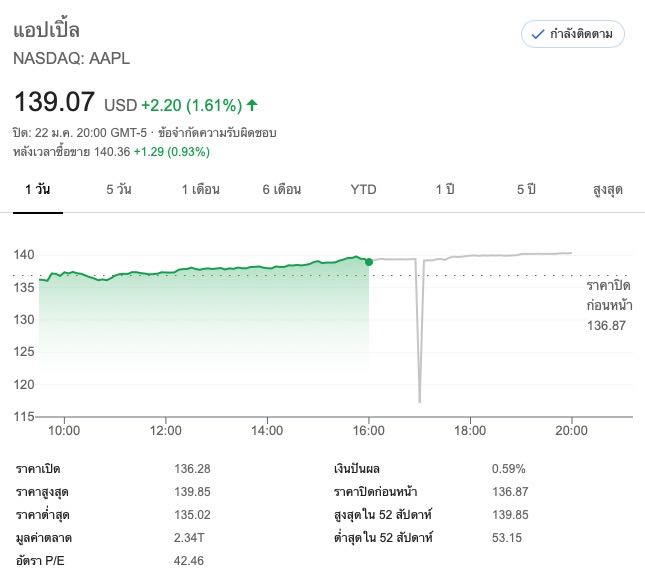Click the 139.07 price value
Image resolution: width=645 pixels, height=583 pixels.
point(54,101)
